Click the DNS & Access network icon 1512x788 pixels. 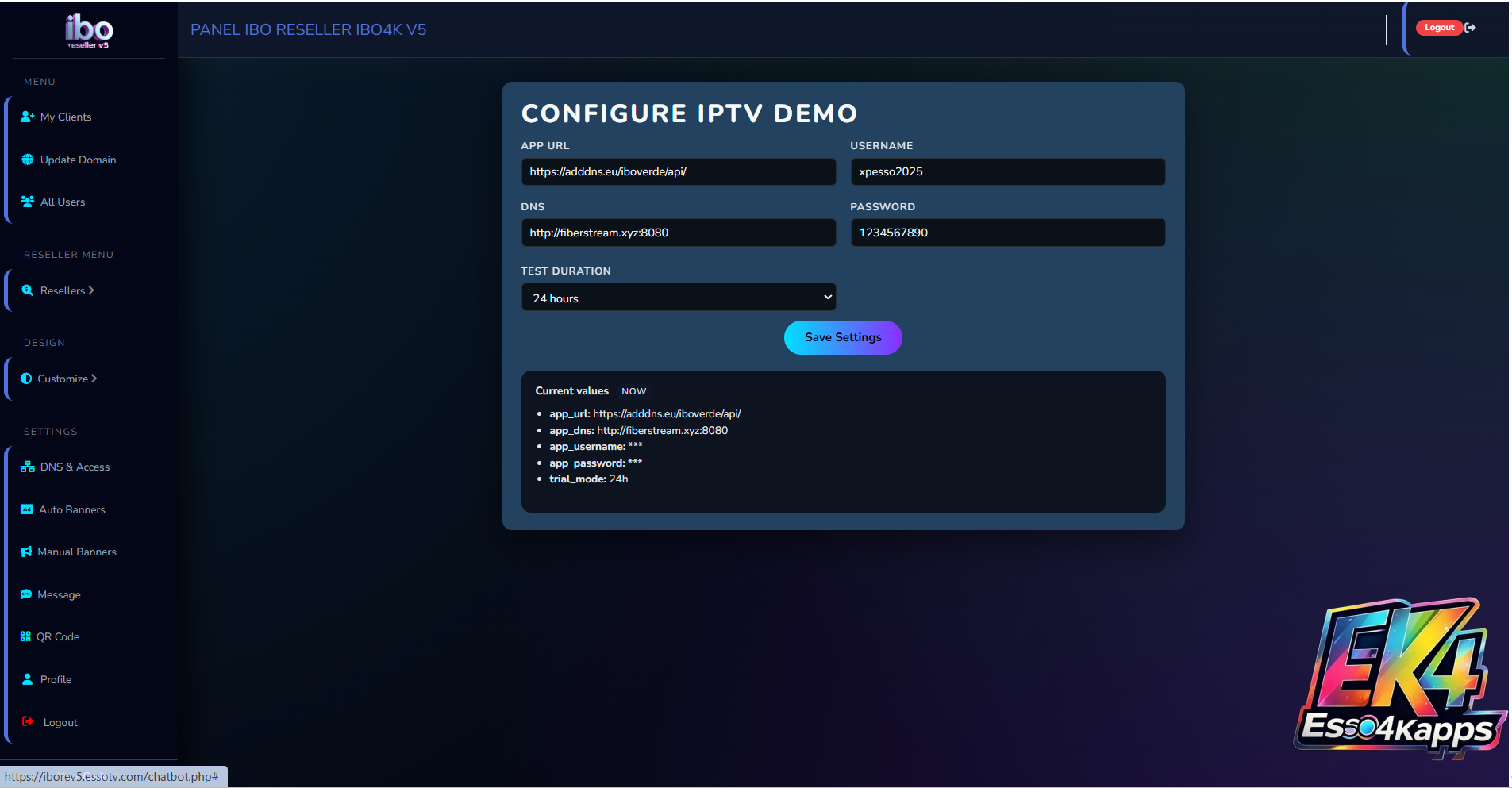[28, 467]
